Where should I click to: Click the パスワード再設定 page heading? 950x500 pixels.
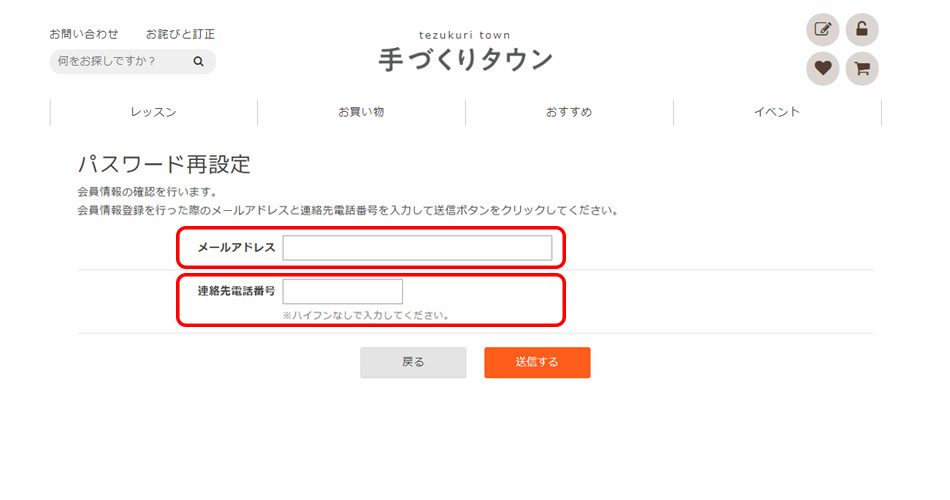[x=164, y=165]
